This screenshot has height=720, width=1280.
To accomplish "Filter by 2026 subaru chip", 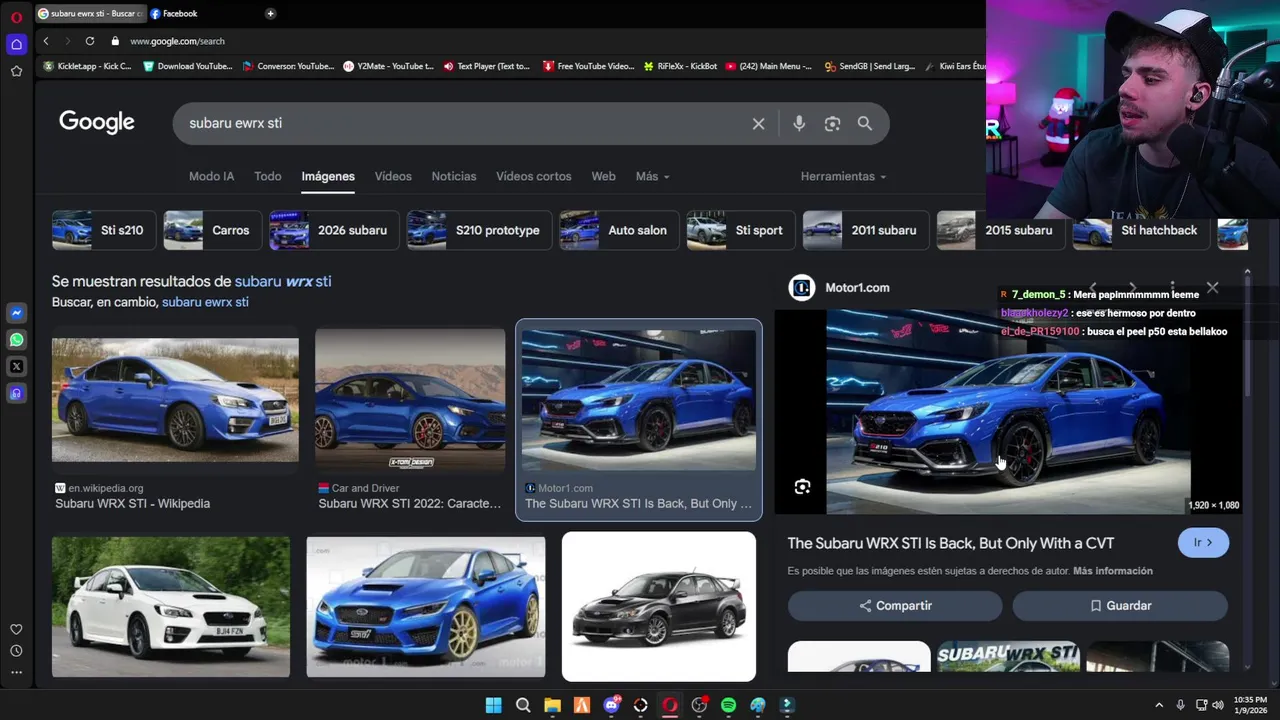I will click(334, 230).
